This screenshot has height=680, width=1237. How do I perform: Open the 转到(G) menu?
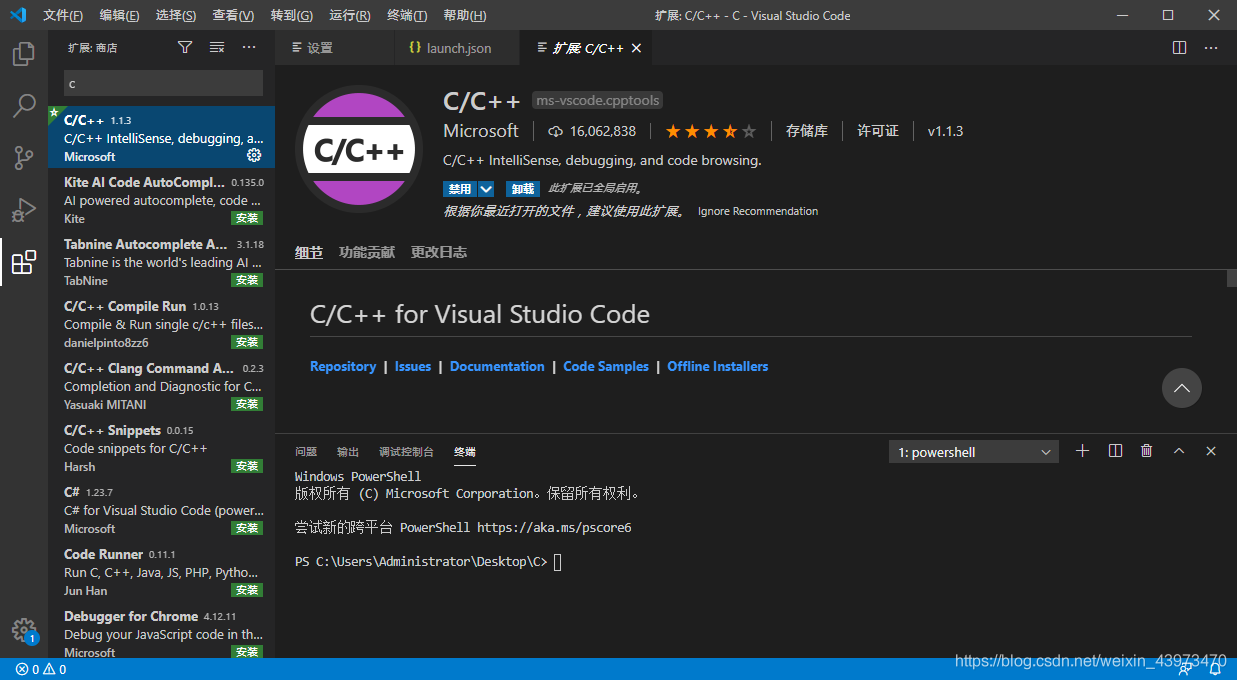pos(291,15)
